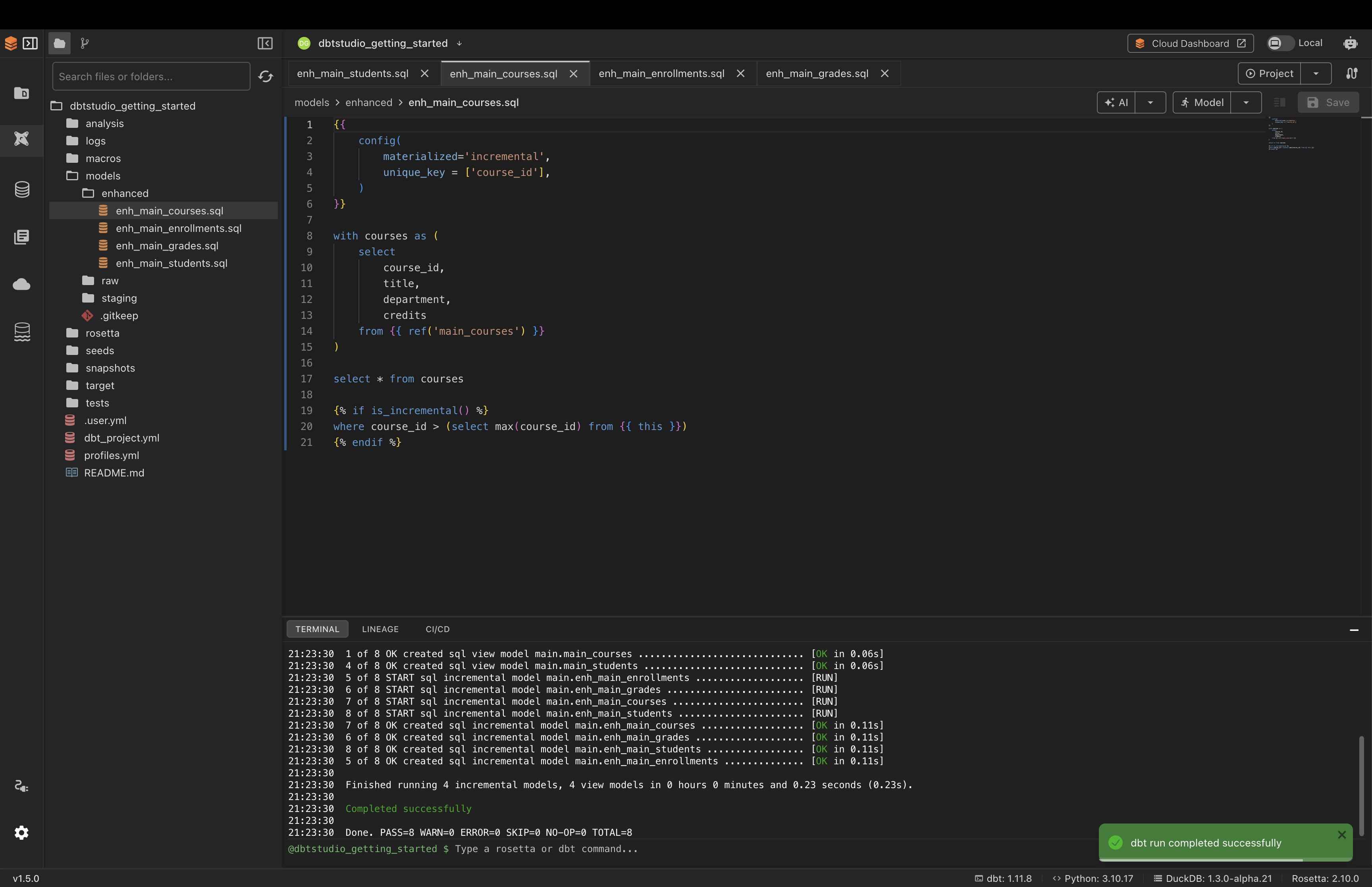The width and height of the screenshot is (1372, 887).
Task: Open the compare/diff icon right of Project
Action: (x=1351, y=74)
